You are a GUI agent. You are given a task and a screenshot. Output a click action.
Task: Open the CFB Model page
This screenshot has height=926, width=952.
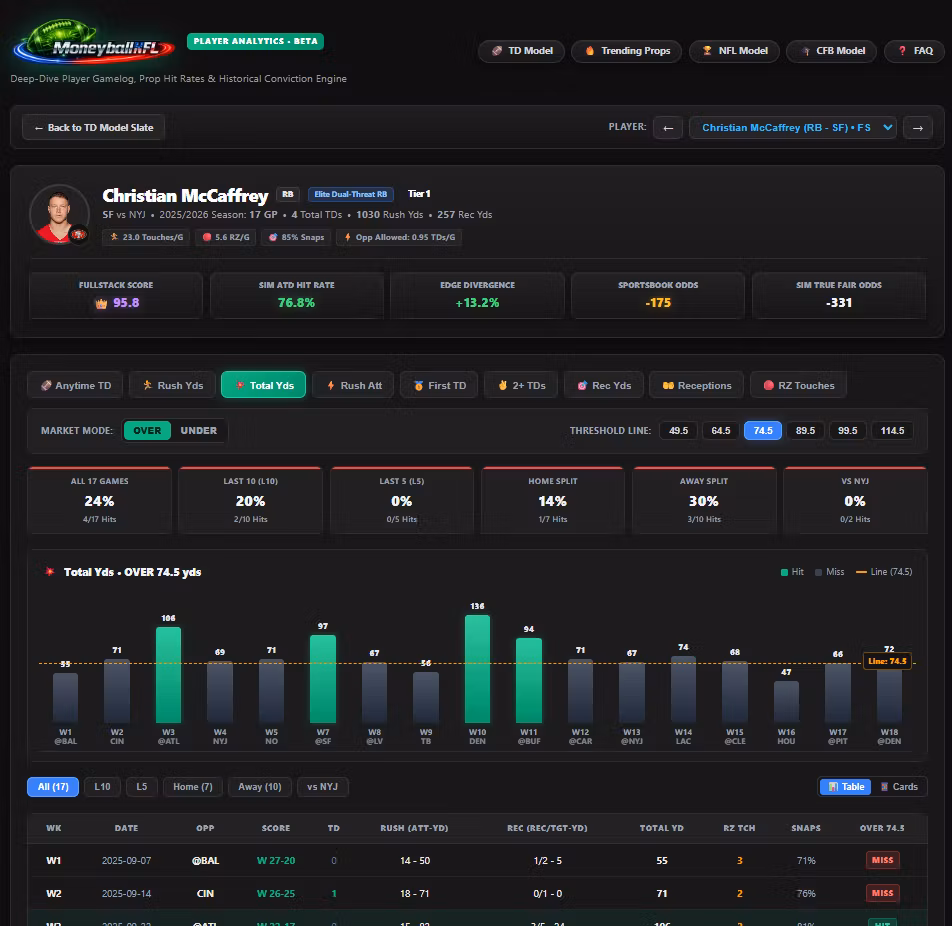coord(831,51)
